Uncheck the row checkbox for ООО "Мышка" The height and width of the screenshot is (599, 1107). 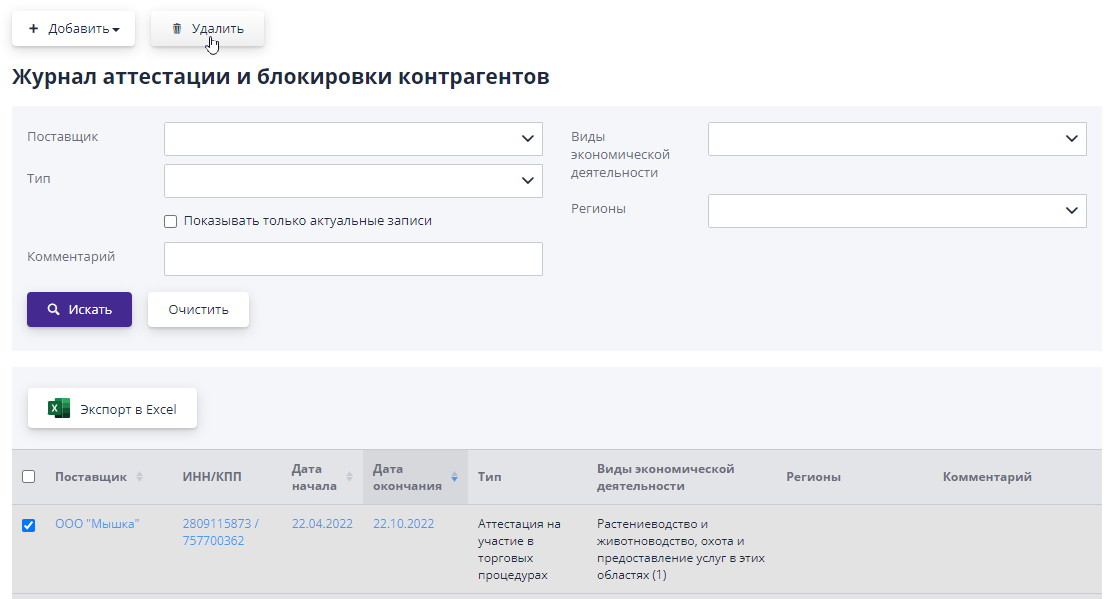[29, 525]
